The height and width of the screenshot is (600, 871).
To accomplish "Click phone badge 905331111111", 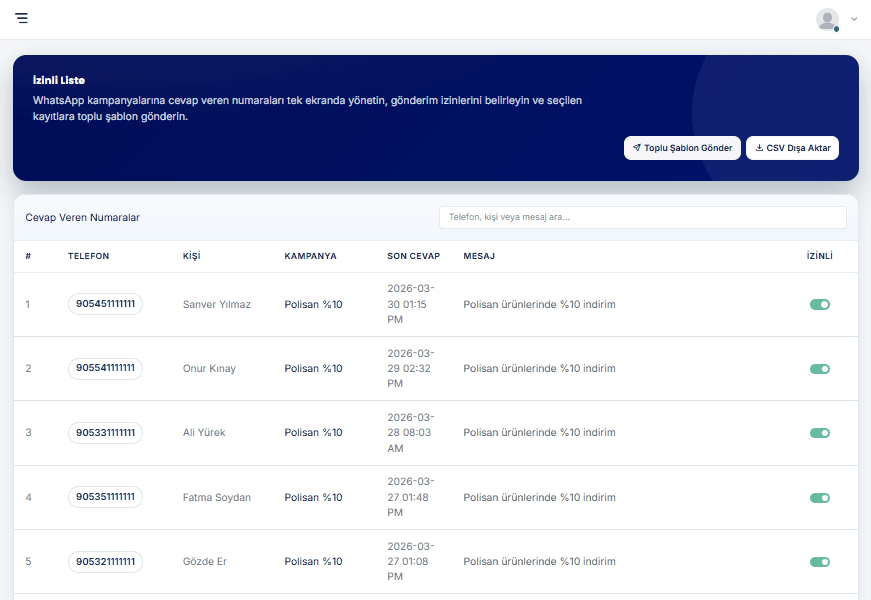I will 105,433.
